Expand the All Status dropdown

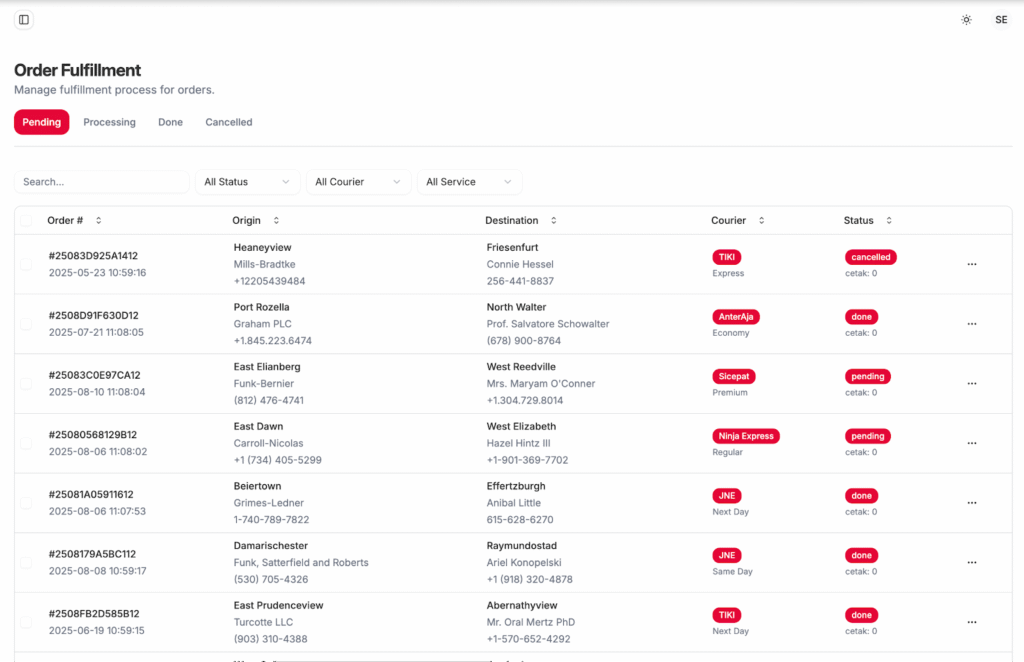tap(247, 182)
